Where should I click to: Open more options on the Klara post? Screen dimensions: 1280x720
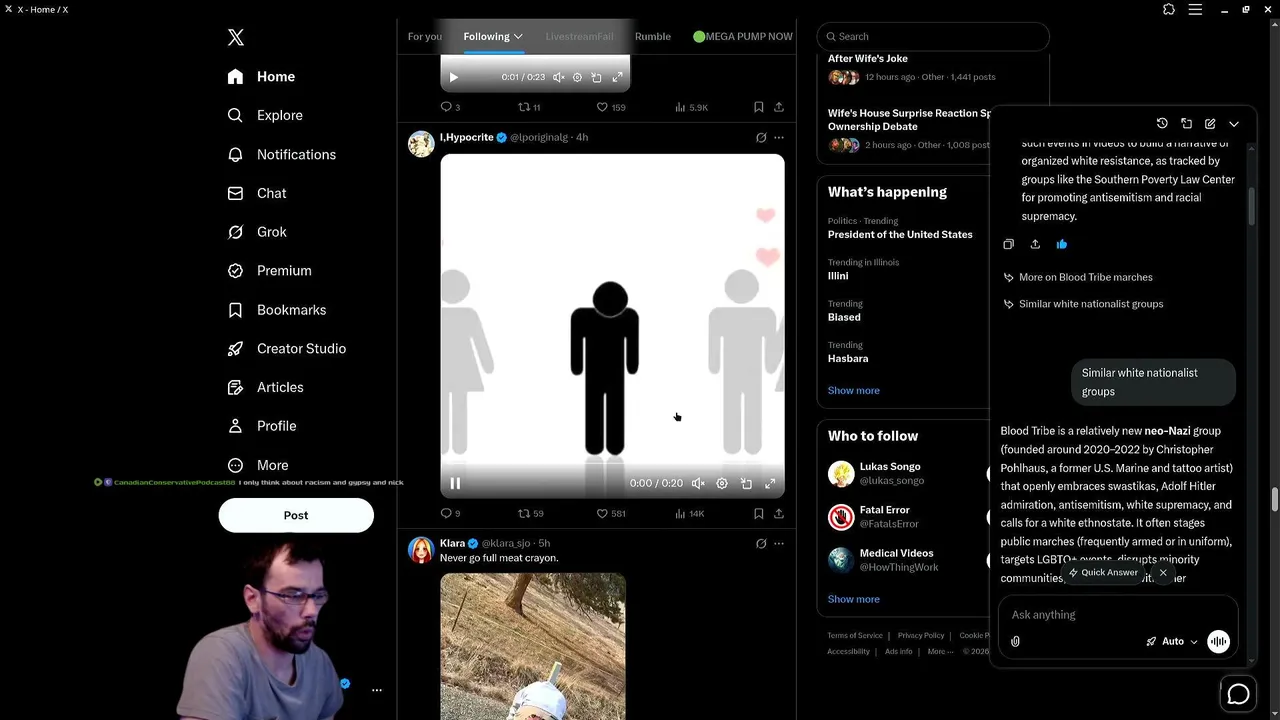pyautogui.click(x=779, y=544)
